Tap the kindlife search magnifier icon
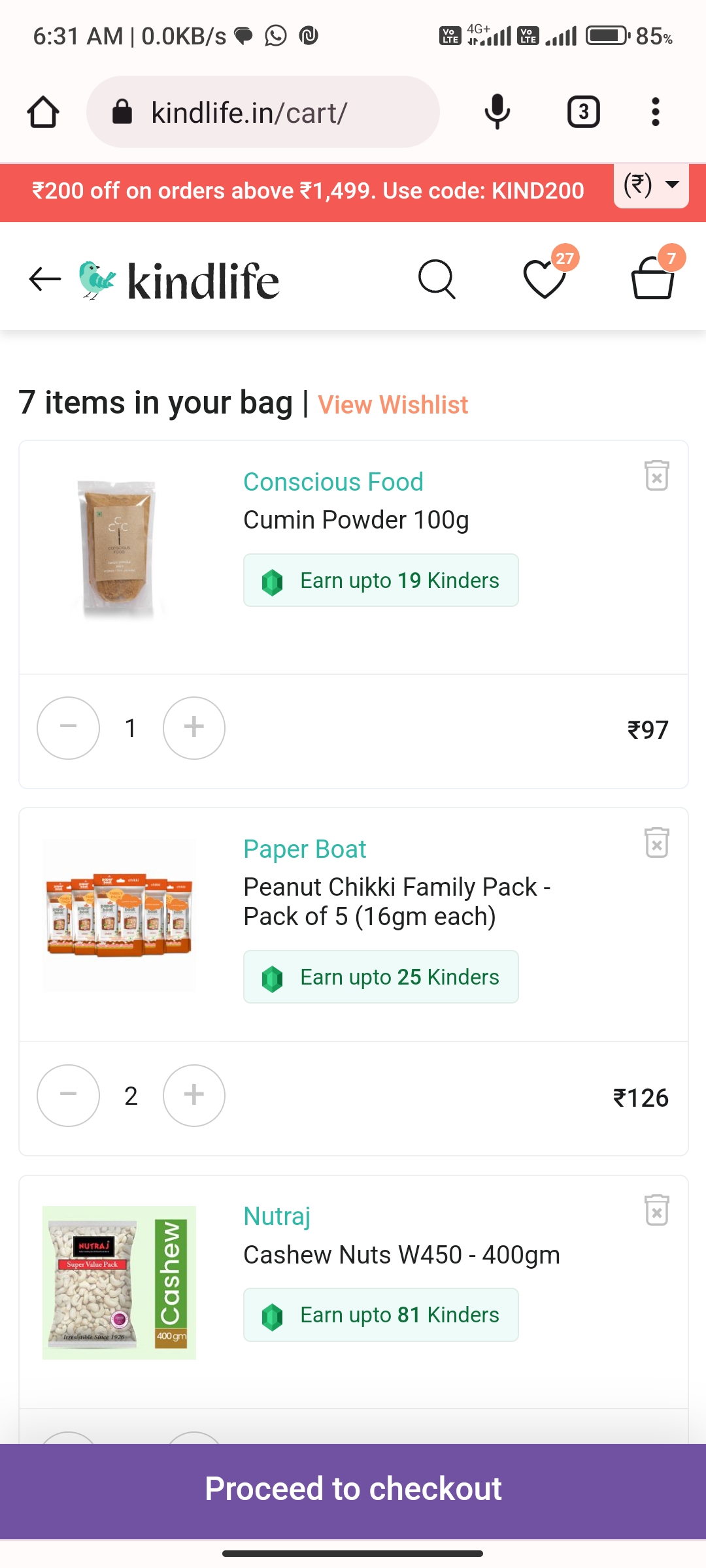This screenshot has height=1568, width=706. pos(437,280)
